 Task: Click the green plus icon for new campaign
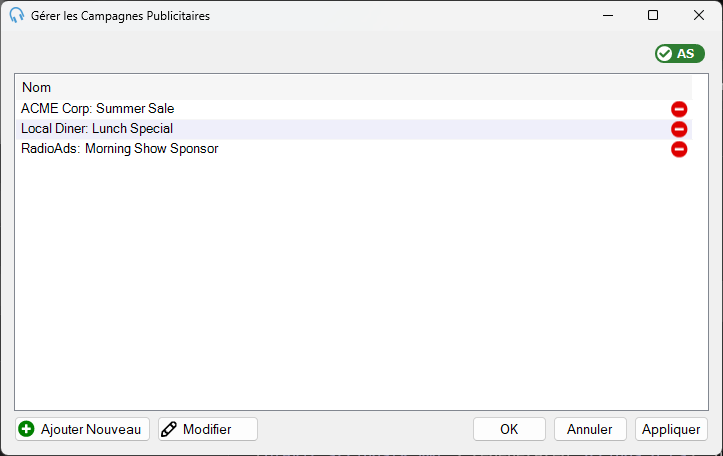(26, 429)
